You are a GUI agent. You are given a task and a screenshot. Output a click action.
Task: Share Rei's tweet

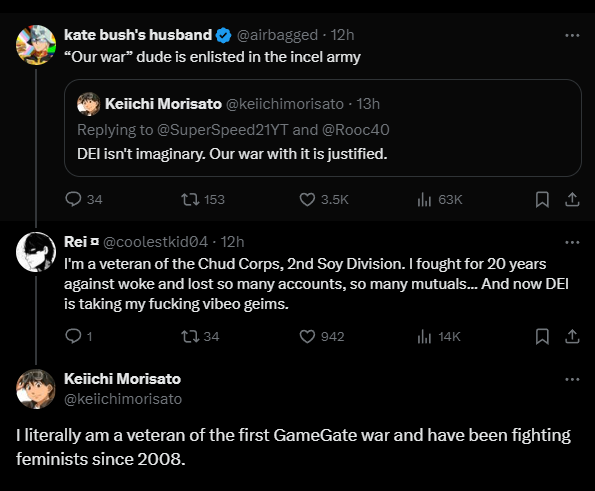(572, 336)
